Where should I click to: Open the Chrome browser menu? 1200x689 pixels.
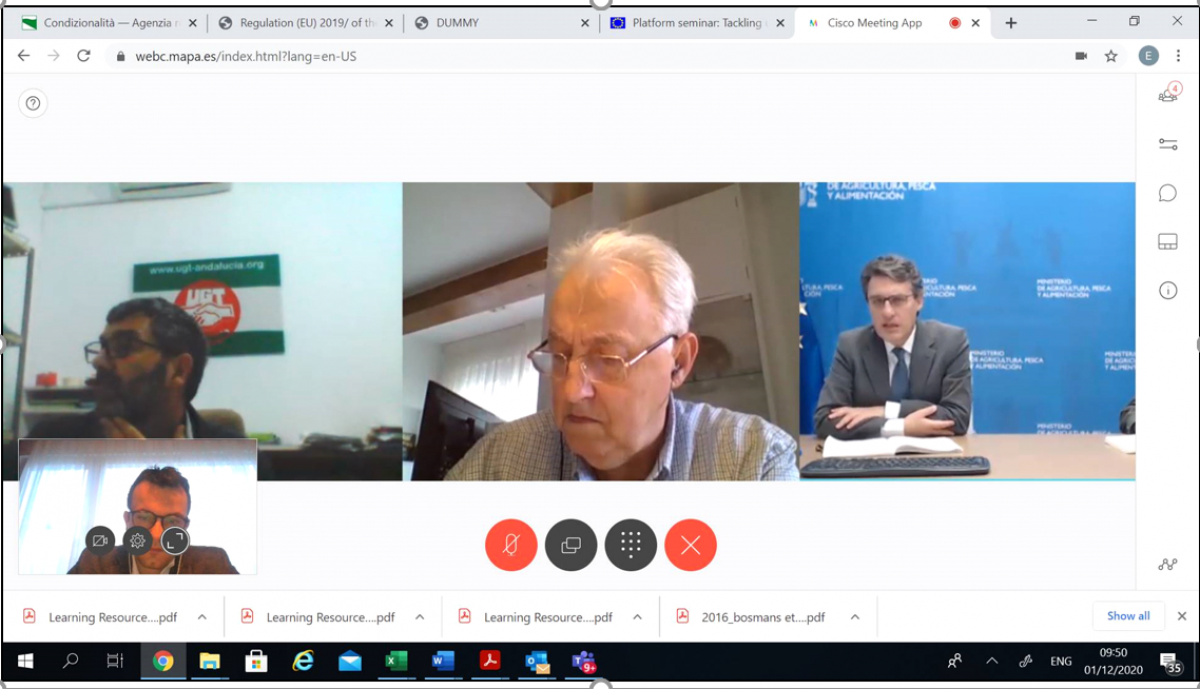(x=1180, y=56)
